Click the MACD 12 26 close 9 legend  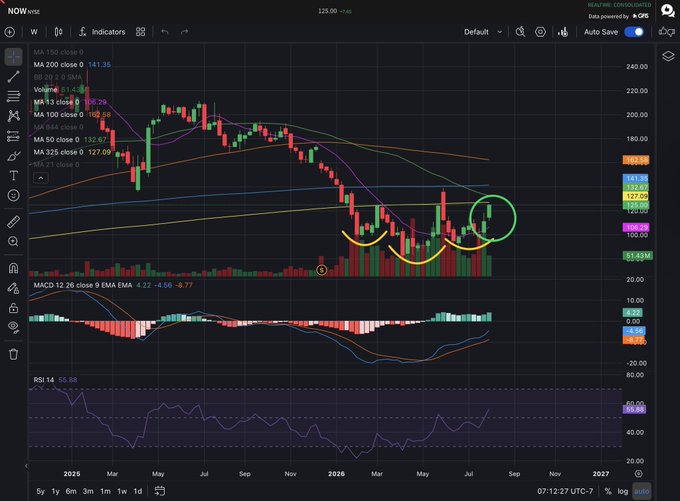point(83,285)
